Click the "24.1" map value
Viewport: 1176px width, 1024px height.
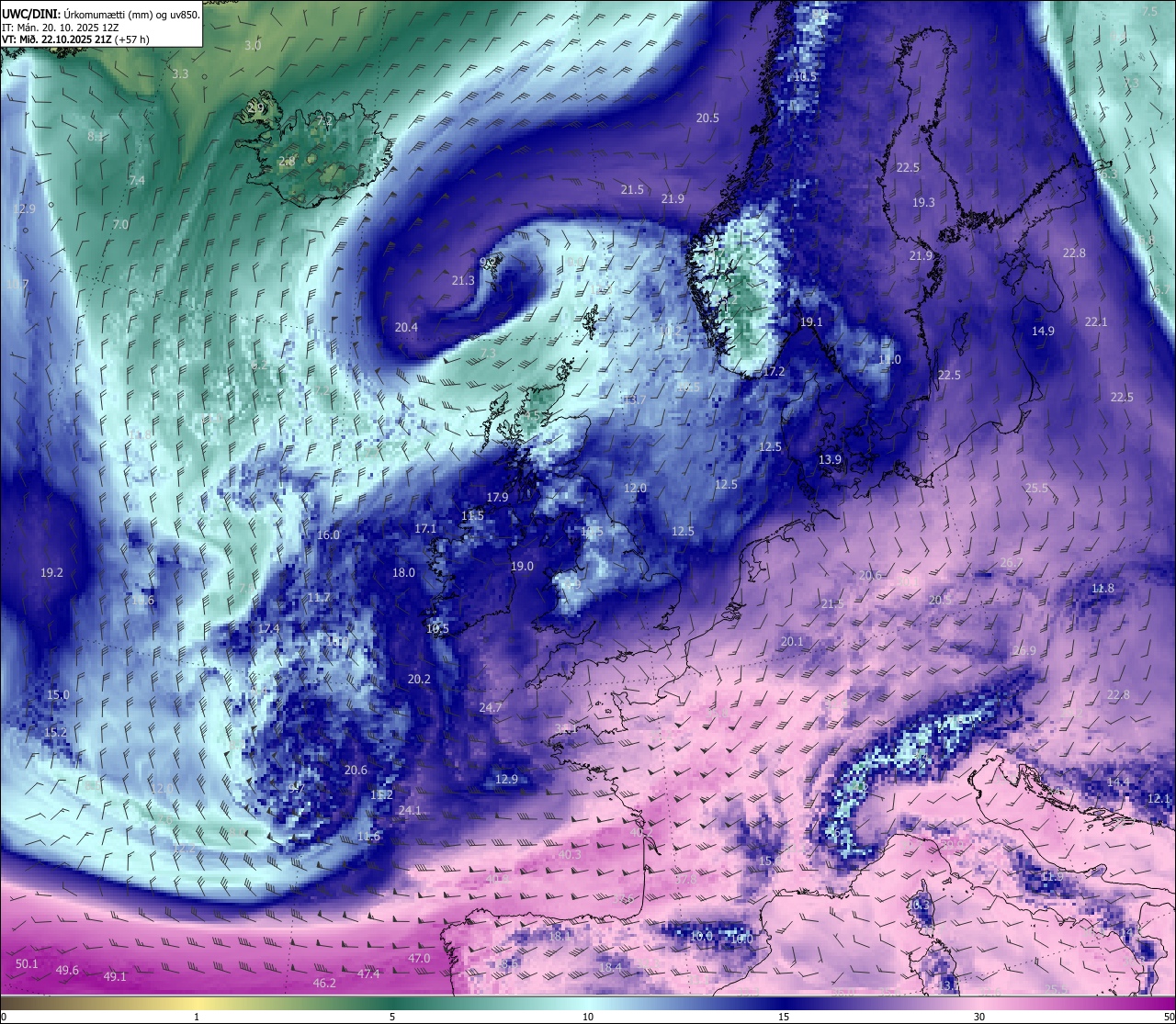tap(410, 810)
